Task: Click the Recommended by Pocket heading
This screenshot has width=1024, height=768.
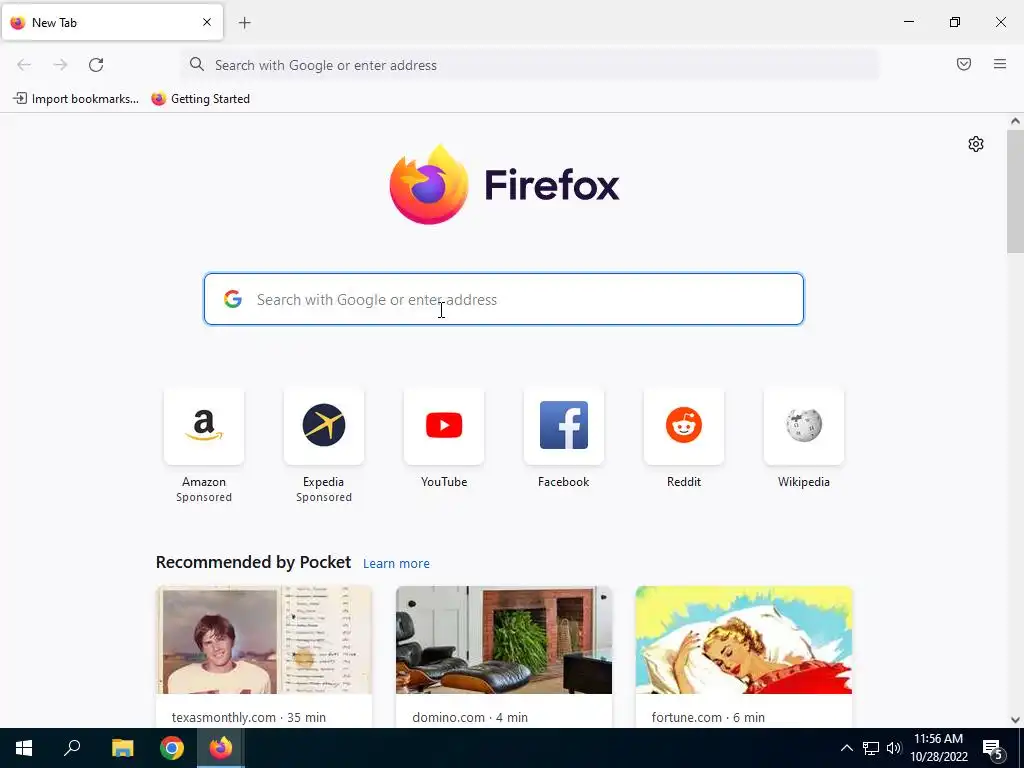Action: click(x=253, y=562)
